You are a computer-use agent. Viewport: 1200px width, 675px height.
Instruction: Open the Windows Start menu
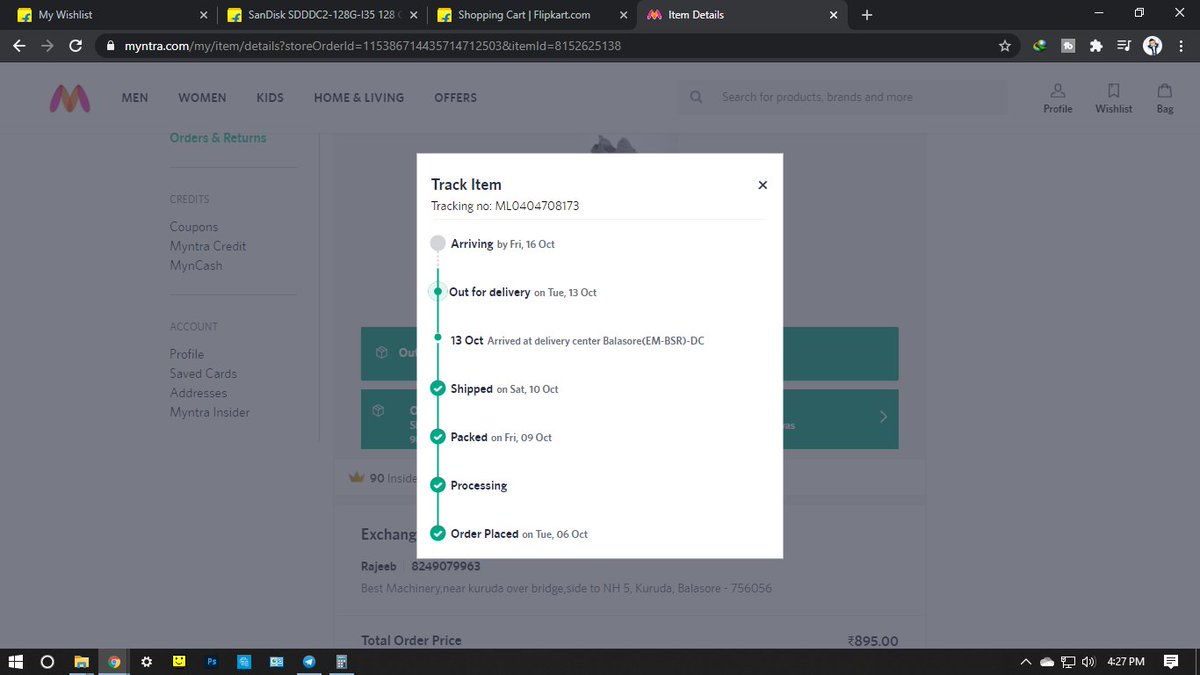[16, 662]
